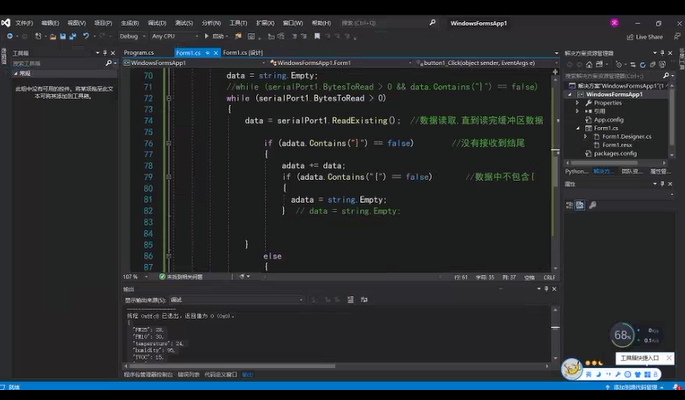The width and height of the screenshot is (685, 400).
Task: Switch to the Python... panel tab
Action: (576, 172)
